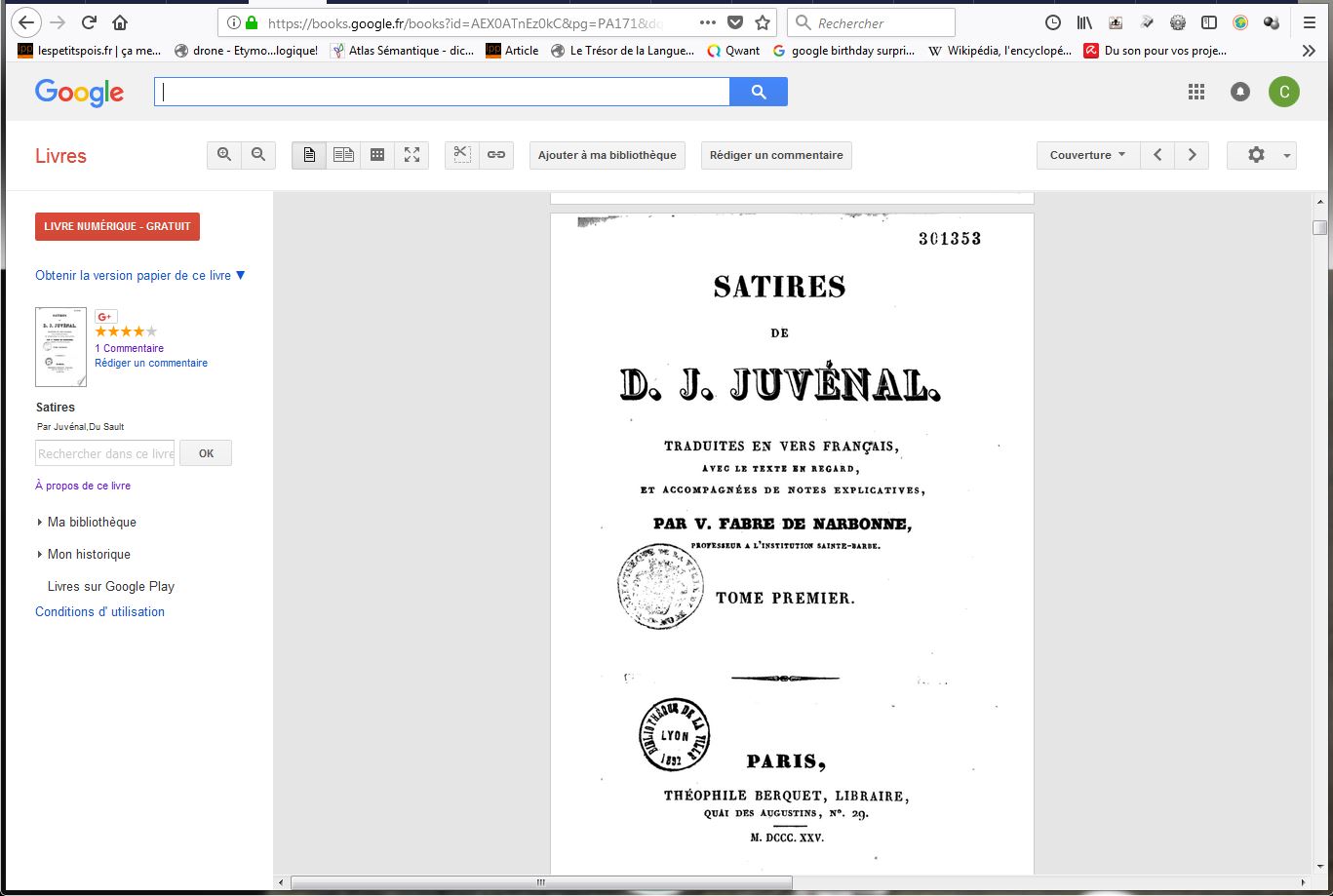Screen dimensions: 1333x896
Task: Click the zoom out magnifier icon
Action: point(258,155)
